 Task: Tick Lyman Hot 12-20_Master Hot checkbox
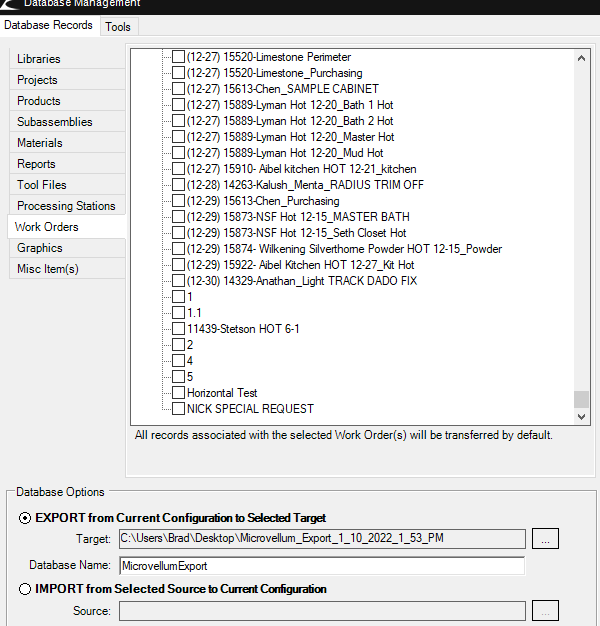(178, 137)
